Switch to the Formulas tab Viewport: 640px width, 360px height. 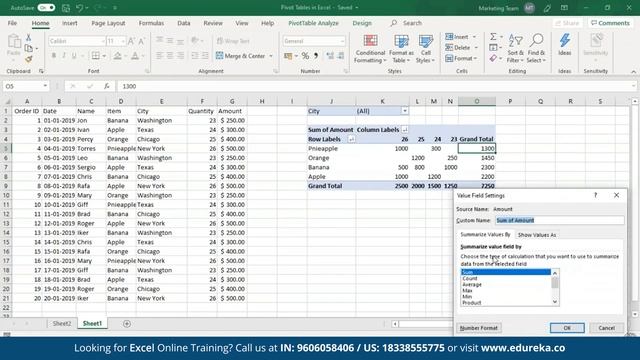151,23
